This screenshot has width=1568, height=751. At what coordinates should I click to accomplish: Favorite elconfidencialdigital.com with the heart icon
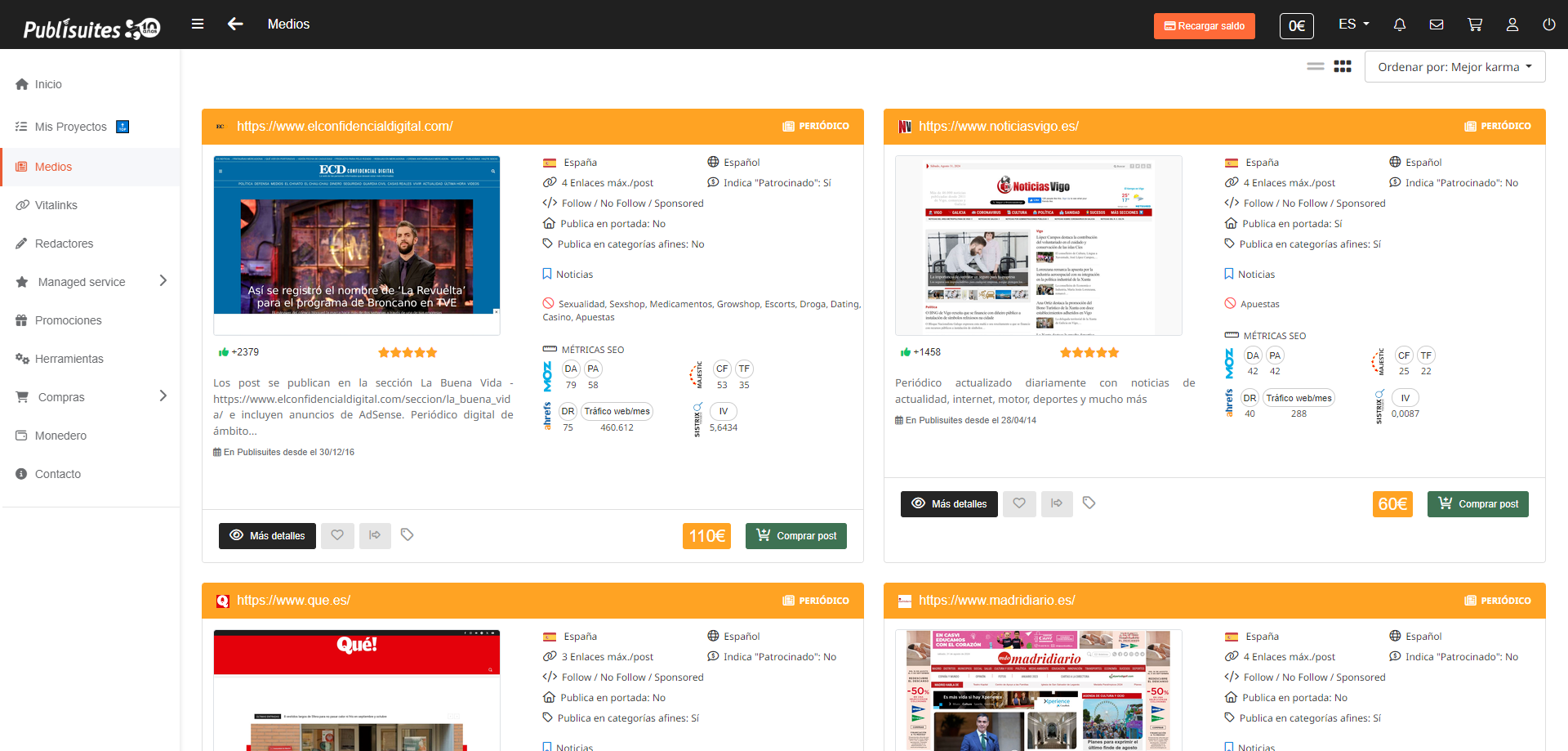337,535
